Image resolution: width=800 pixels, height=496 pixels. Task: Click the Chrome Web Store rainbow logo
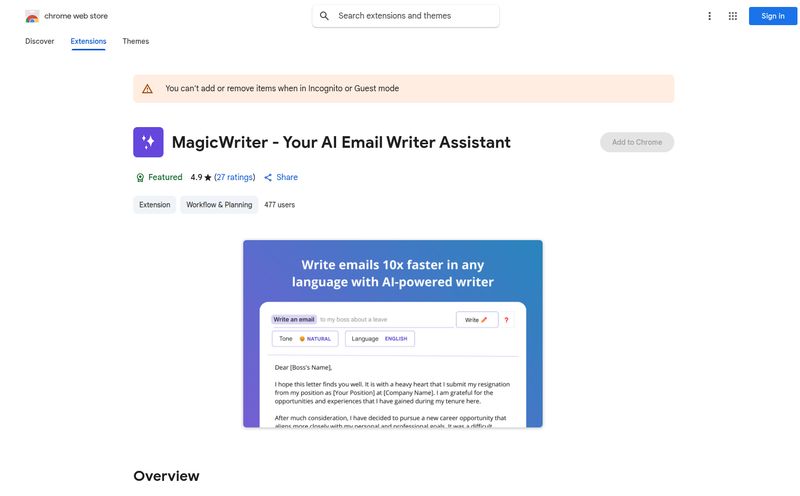[32, 16]
